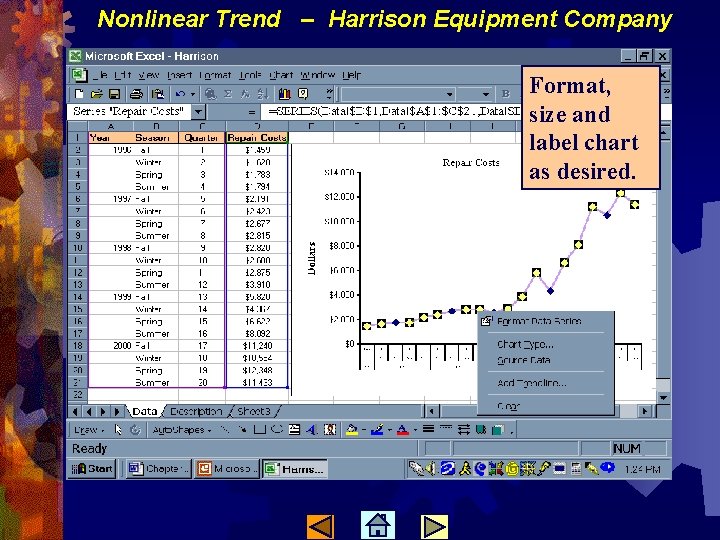Click the Start button

[x=92, y=469]
